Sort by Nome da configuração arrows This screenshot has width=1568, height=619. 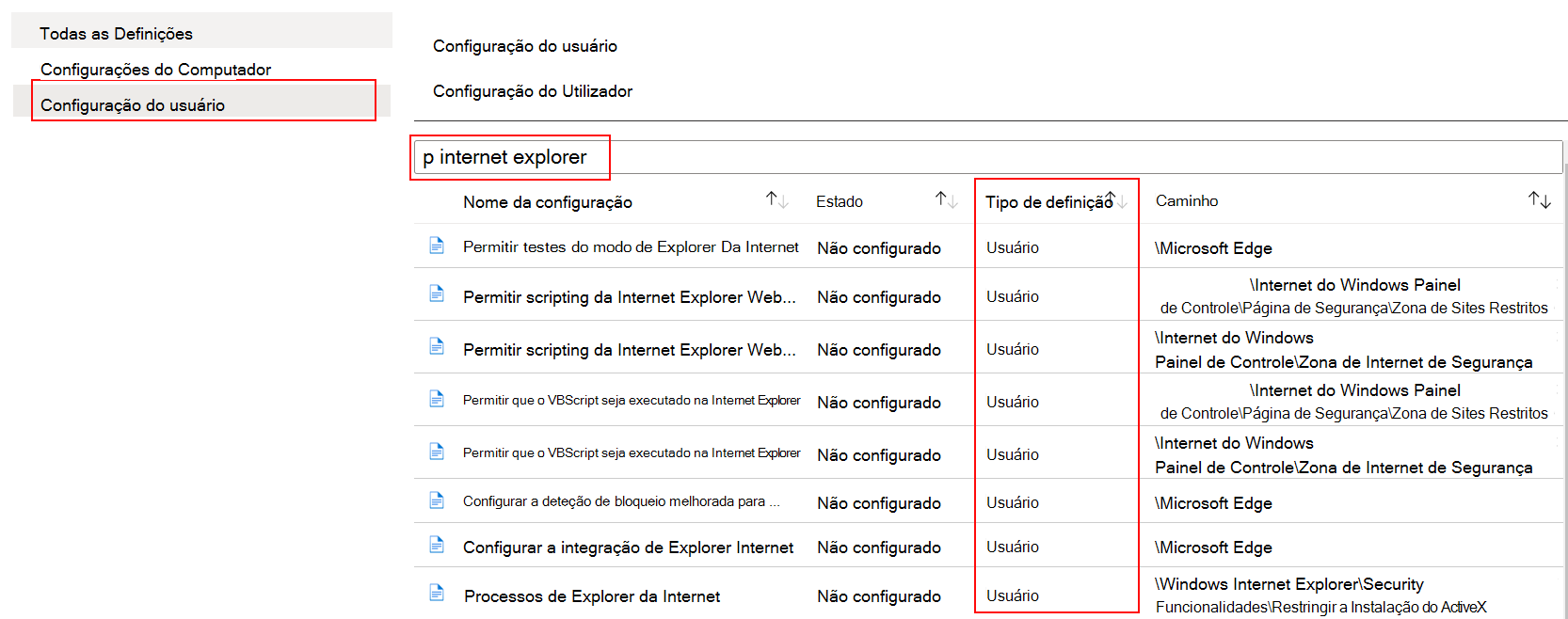776,199
